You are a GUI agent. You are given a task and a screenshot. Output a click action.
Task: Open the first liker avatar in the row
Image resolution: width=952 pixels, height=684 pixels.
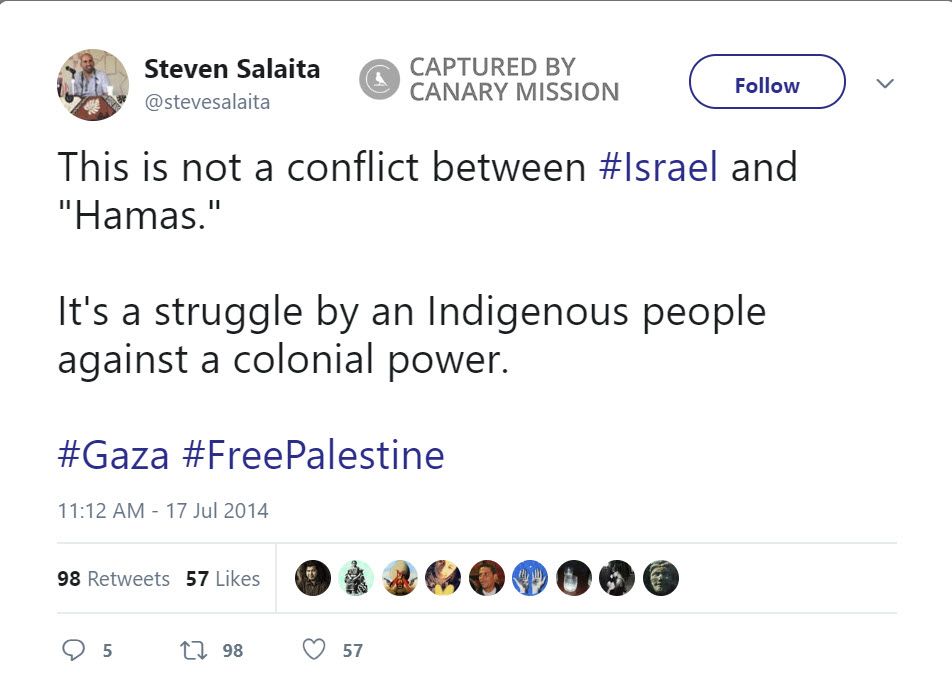312,578
